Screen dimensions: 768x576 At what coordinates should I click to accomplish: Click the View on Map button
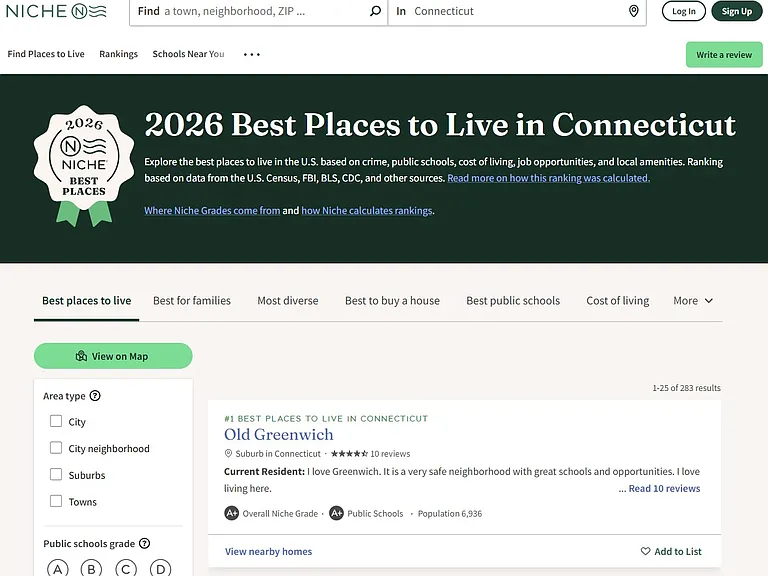click(113, 356)
